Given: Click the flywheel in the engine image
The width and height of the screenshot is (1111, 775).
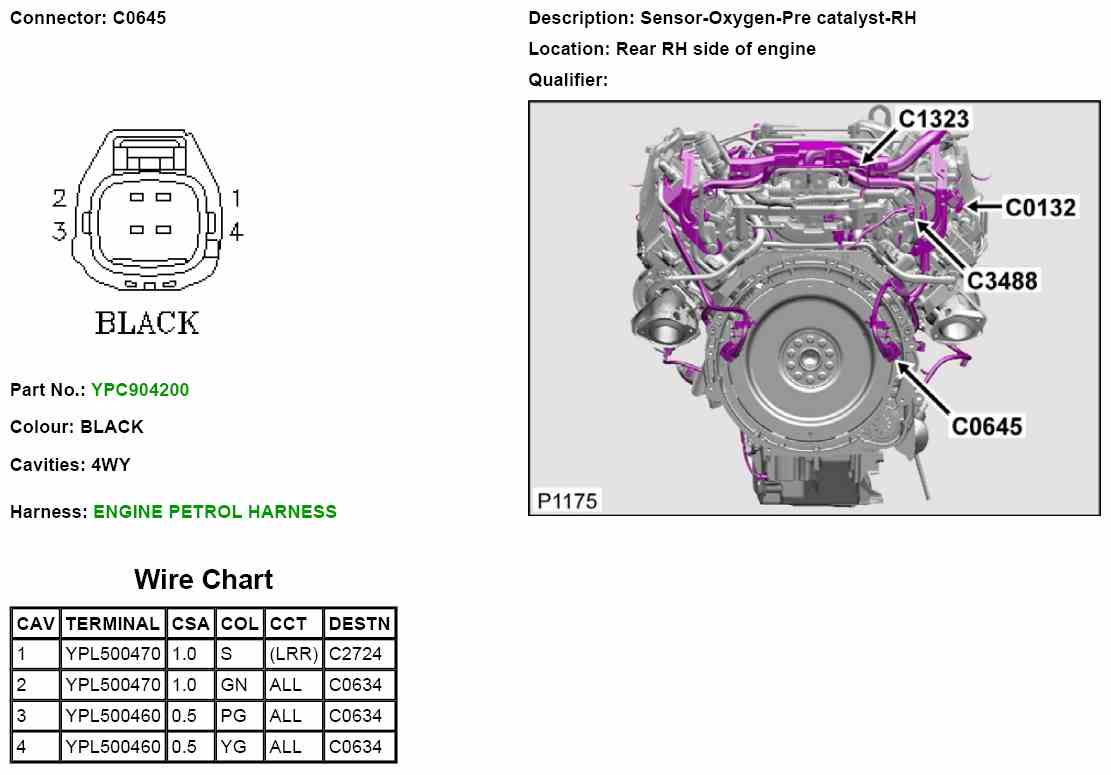Looking at the screenshot, I should click(x=804, y=359).
